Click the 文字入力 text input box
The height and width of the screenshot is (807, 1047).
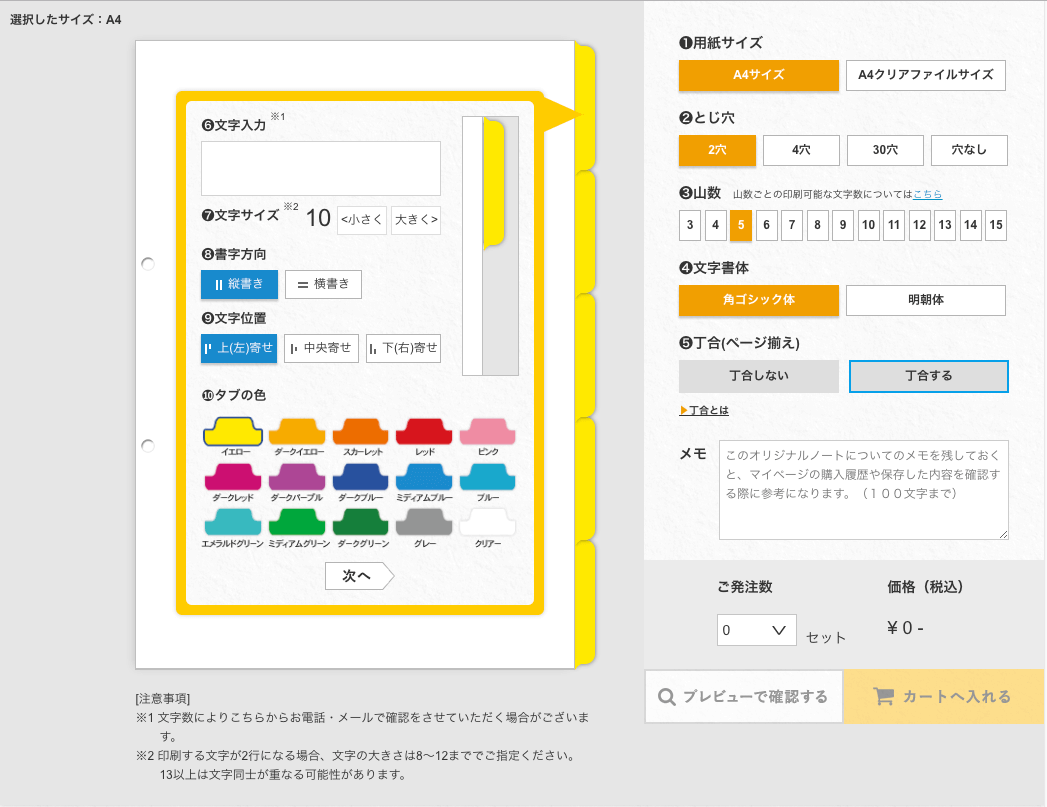320,168
